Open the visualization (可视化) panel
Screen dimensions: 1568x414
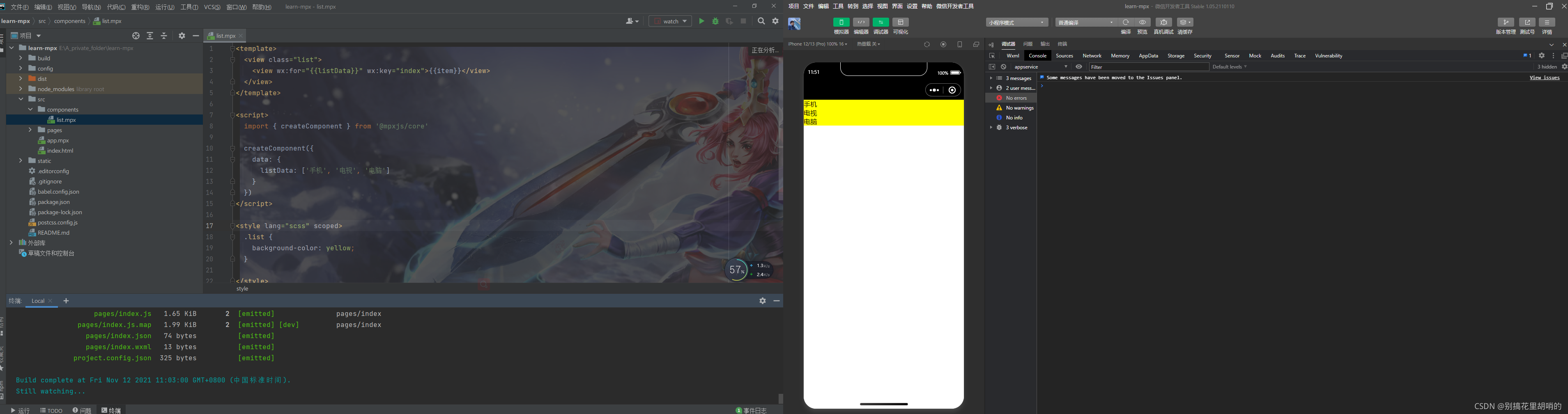[900, 23]
